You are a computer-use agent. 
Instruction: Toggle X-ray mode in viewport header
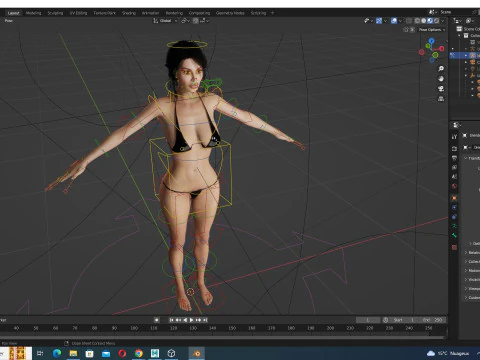tap(409, 21)
